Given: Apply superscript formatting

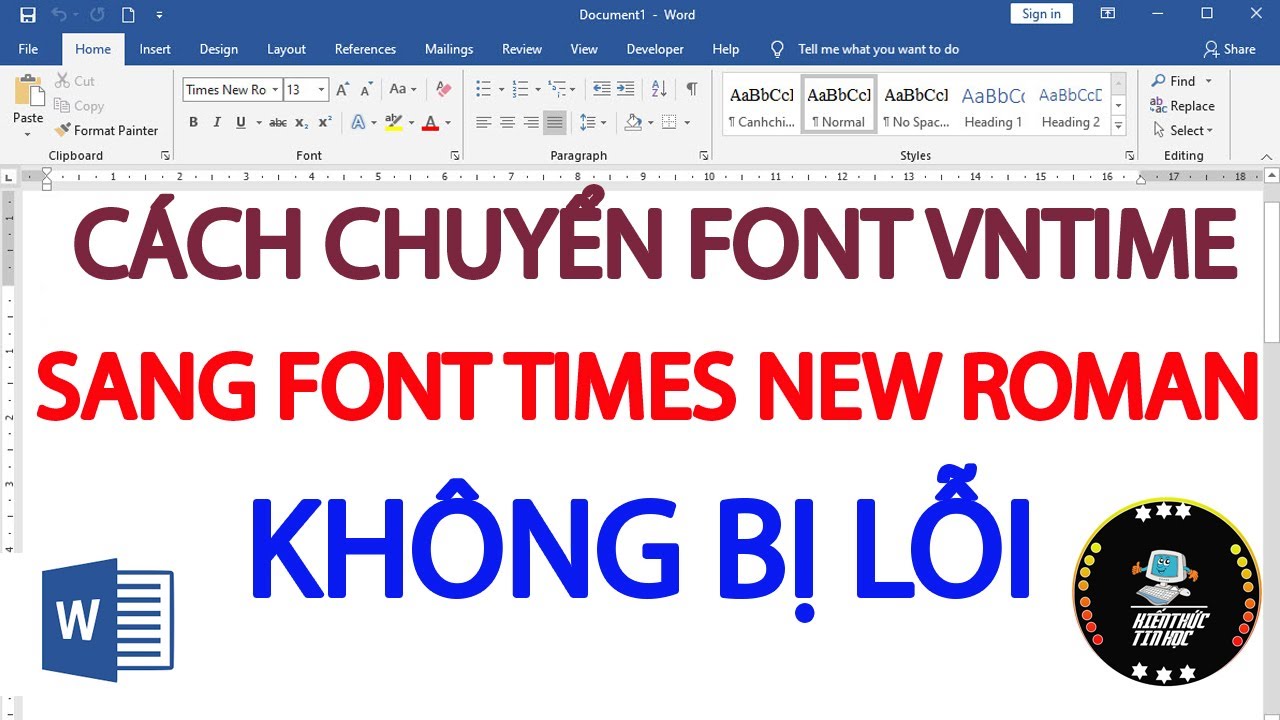Looking at the screenshot, I should tap(325, 122).
